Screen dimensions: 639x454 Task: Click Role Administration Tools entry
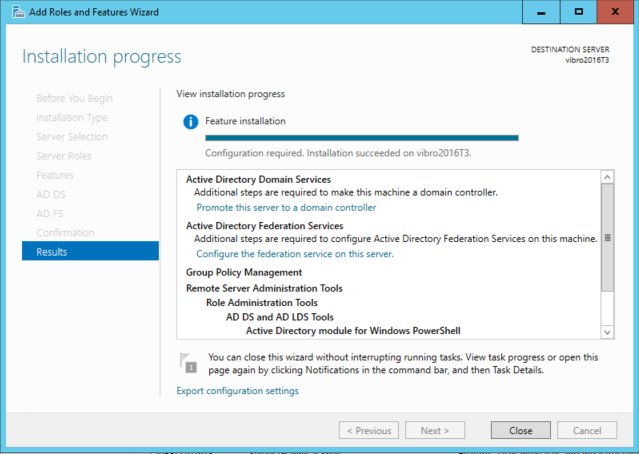[x=262, y=302]
